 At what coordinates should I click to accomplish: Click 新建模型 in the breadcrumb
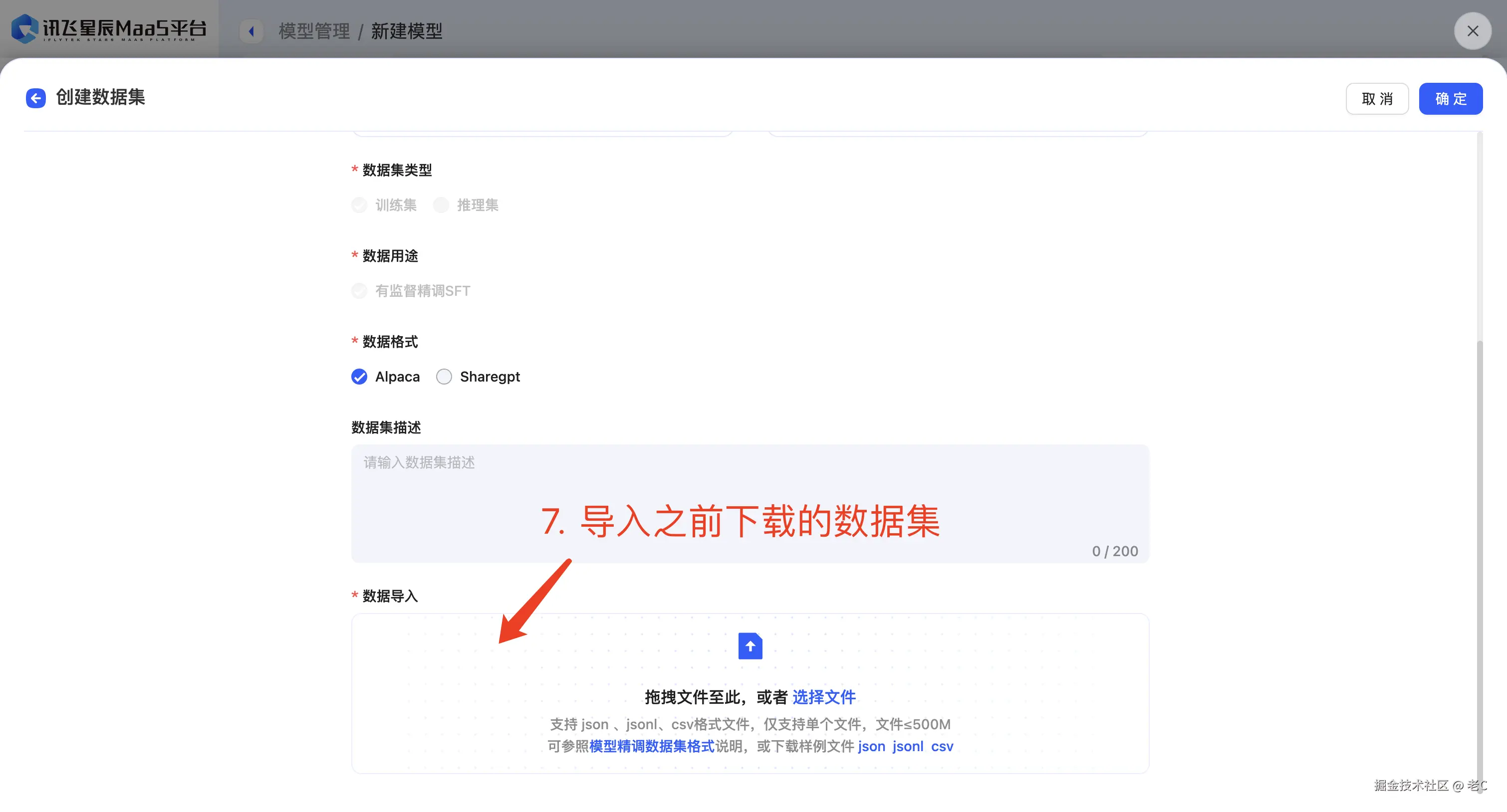tap(407, 31)
